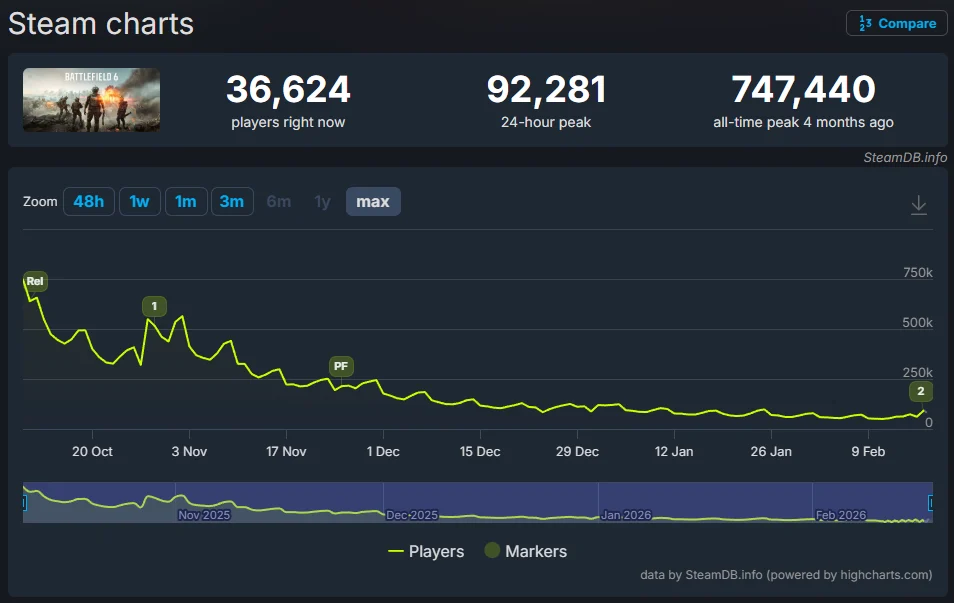Toggle the Markers series in legend
The height and width of the screenshot is (603, 954).
(x=526, y=551)
